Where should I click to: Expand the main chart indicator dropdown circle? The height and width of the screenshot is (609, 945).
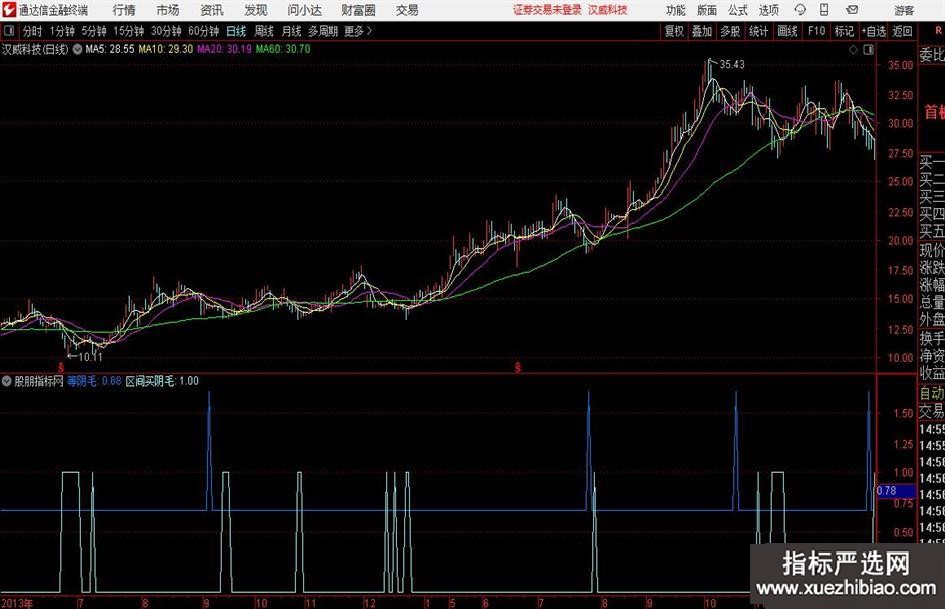coord(77,49)
